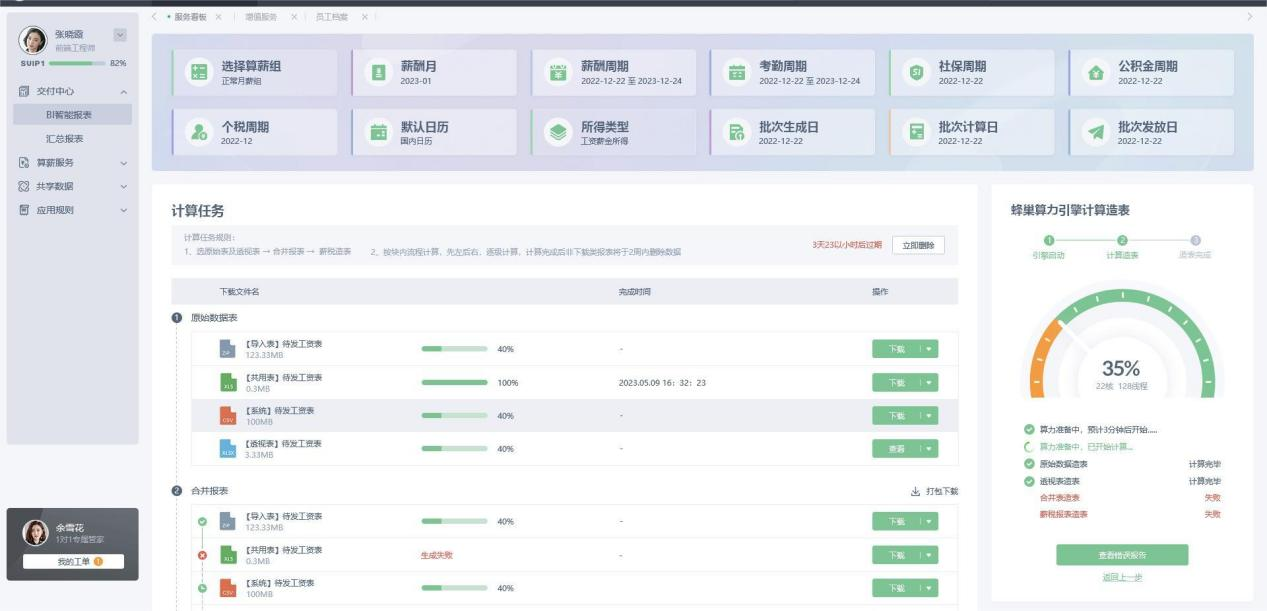Click the ZIP file icon under 原始数据表

[227, 349]
